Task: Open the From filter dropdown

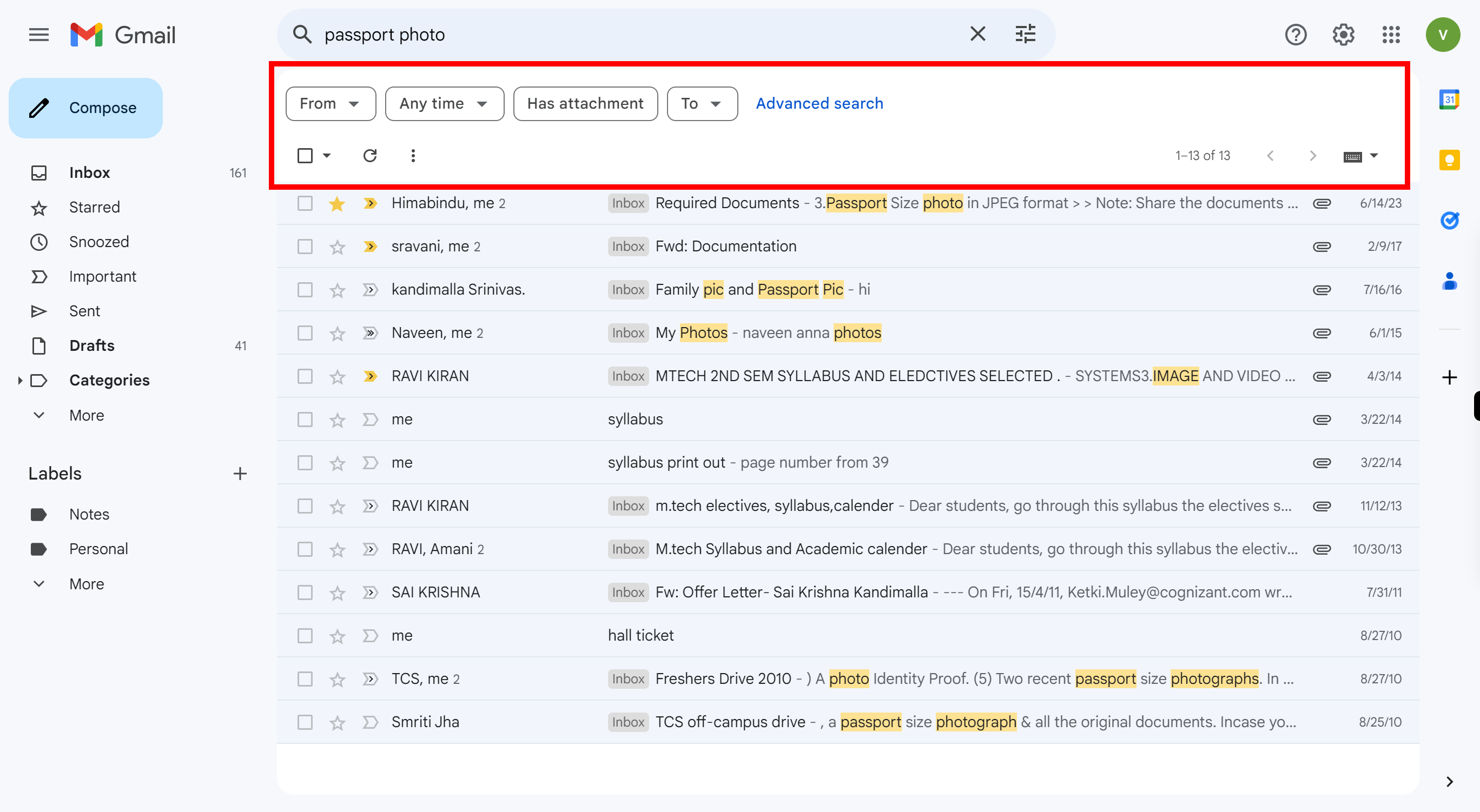Action: 331,104
